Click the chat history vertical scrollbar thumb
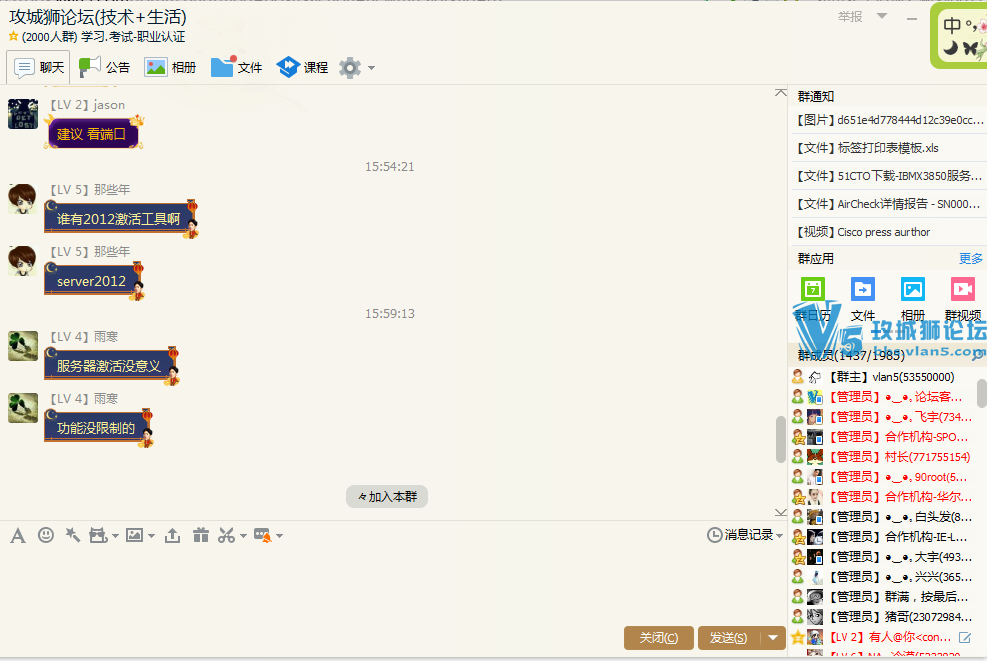 point(780,439)
